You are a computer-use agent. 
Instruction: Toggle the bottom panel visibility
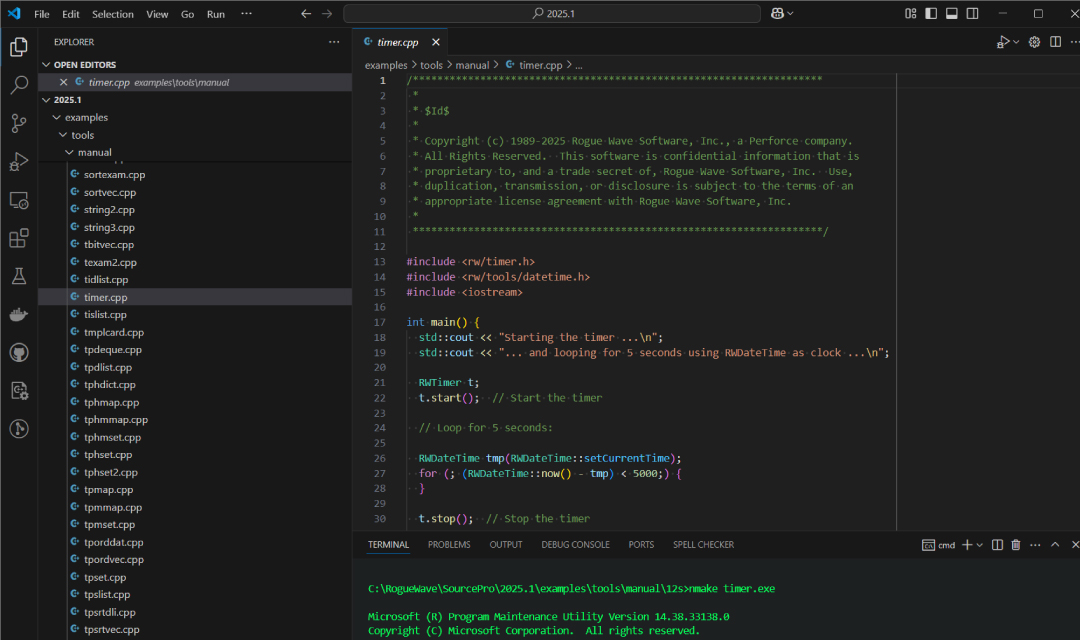pyautogui.click(x=951, y=14)
